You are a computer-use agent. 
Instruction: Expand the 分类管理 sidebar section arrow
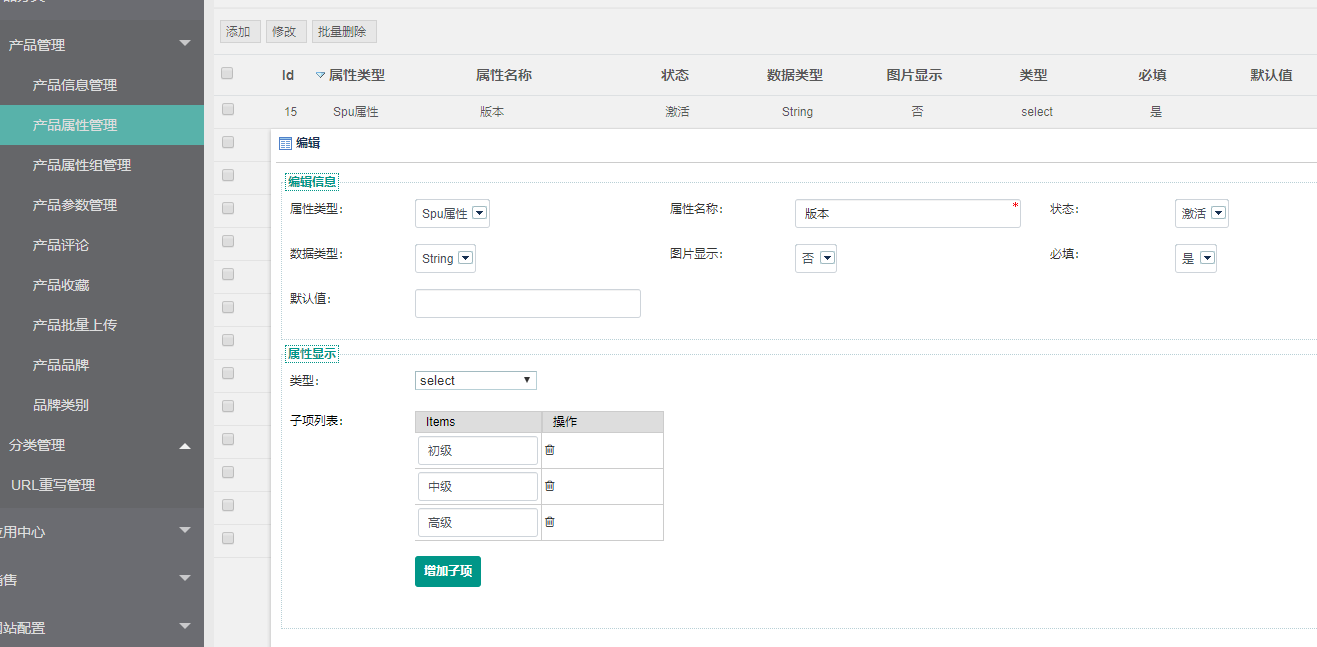184,445
